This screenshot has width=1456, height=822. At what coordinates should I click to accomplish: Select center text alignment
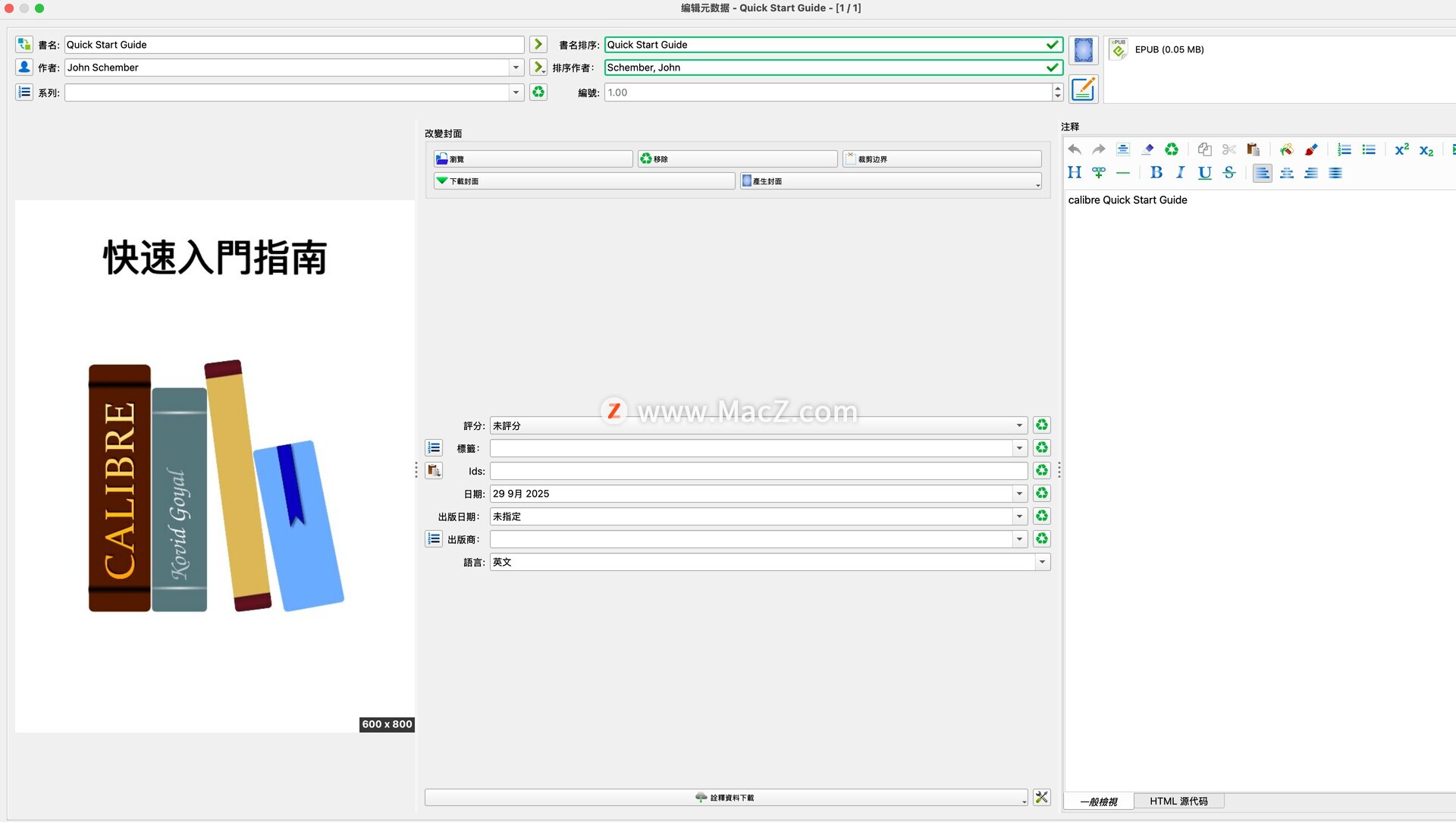pyautogui.click(x=1287, y=173)
